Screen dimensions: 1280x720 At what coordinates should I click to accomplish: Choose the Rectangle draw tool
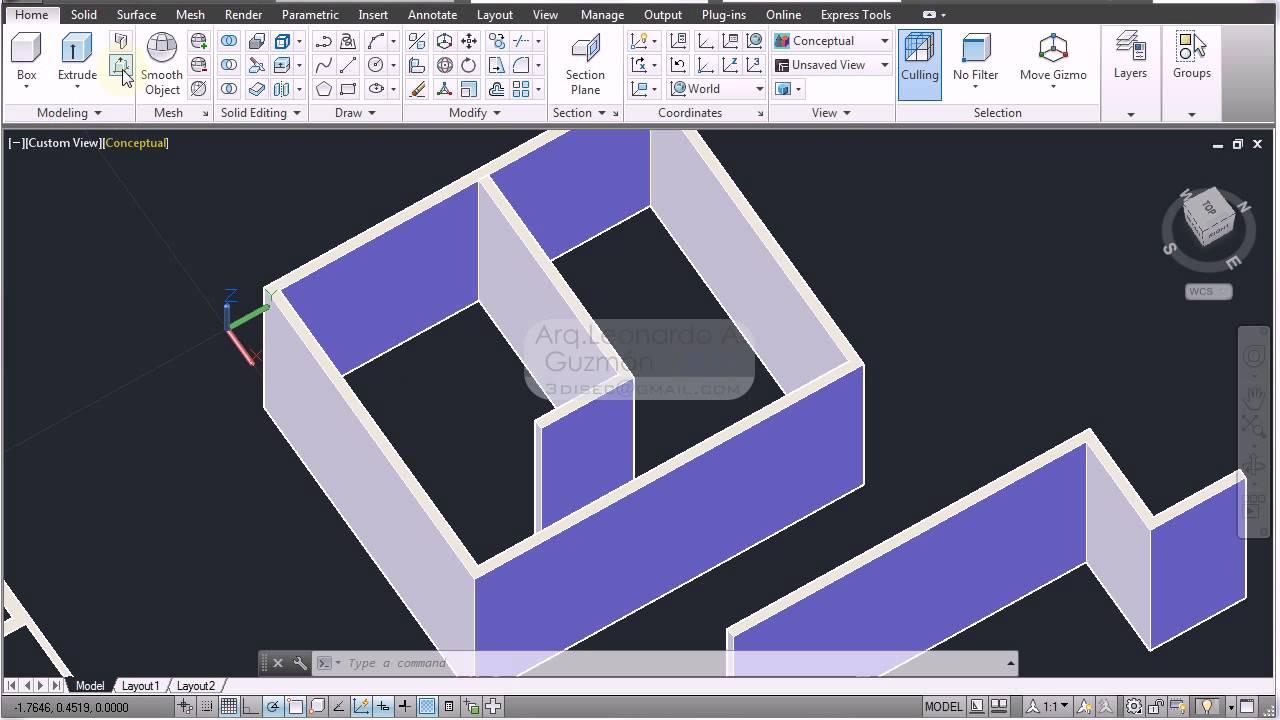coord(348,89)
